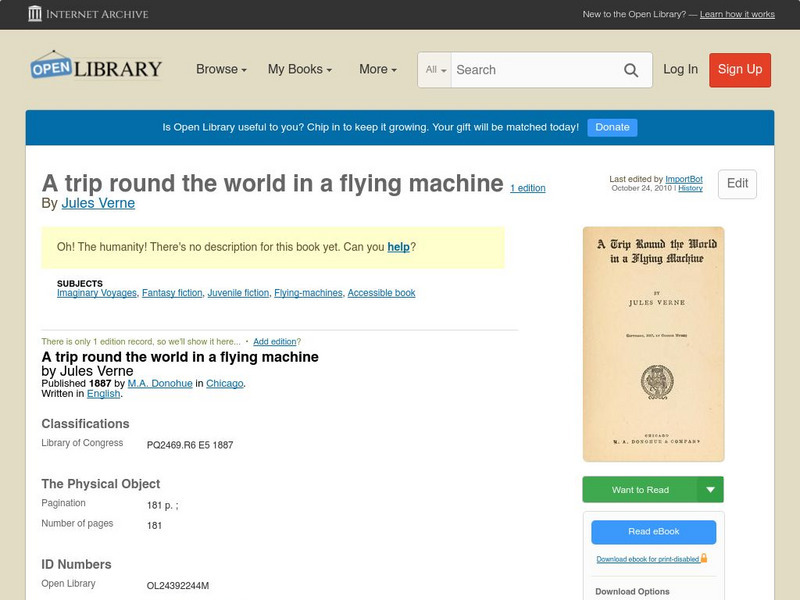
Task: Open the ImportBot editor profile link
Action: tap(683, 178)
